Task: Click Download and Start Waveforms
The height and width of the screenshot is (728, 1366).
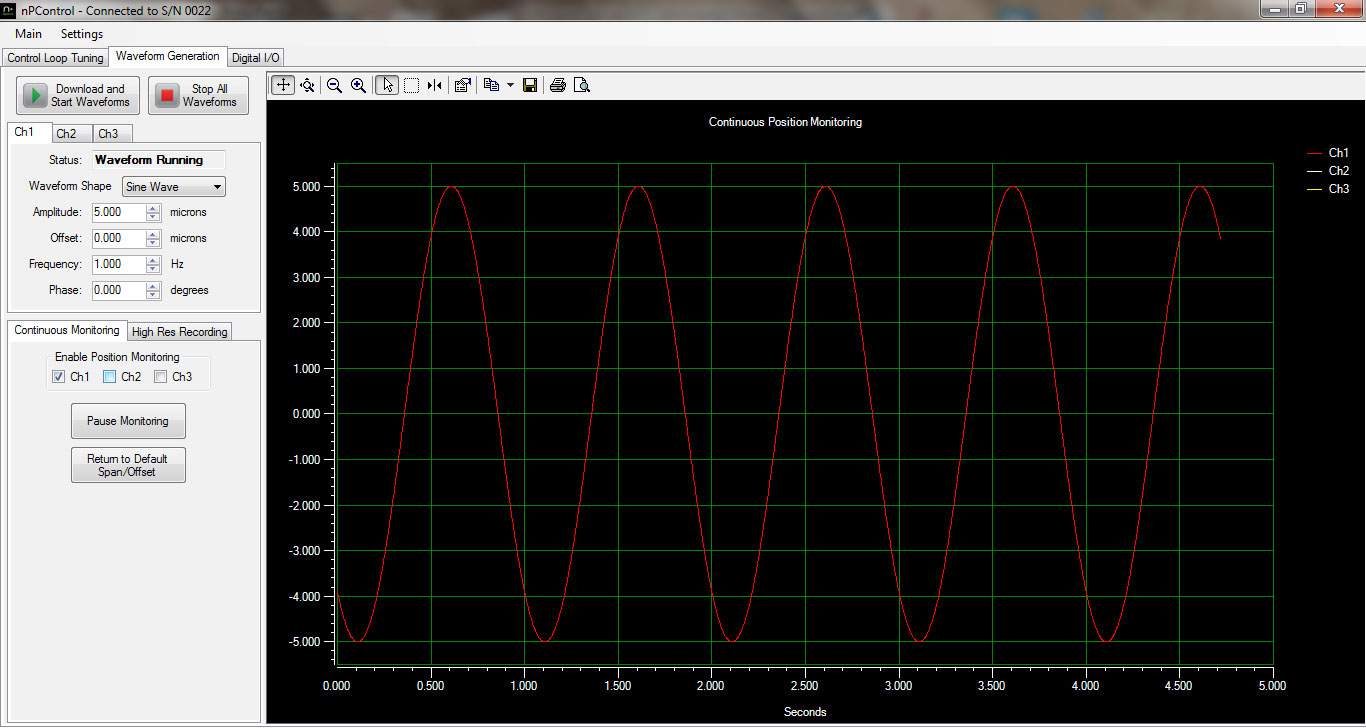Action: click(77, 94)
